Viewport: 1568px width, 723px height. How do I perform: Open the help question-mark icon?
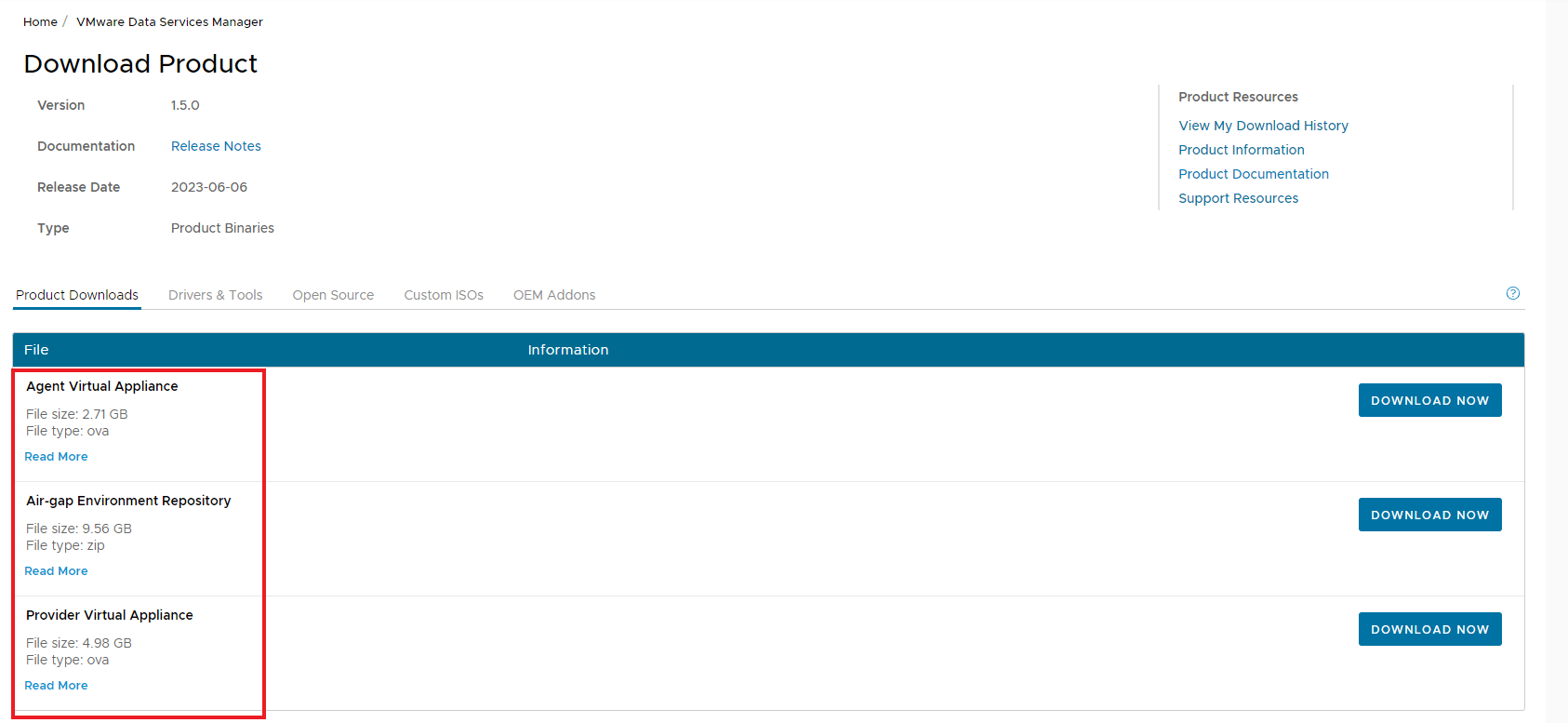[x=1512, y=293]
